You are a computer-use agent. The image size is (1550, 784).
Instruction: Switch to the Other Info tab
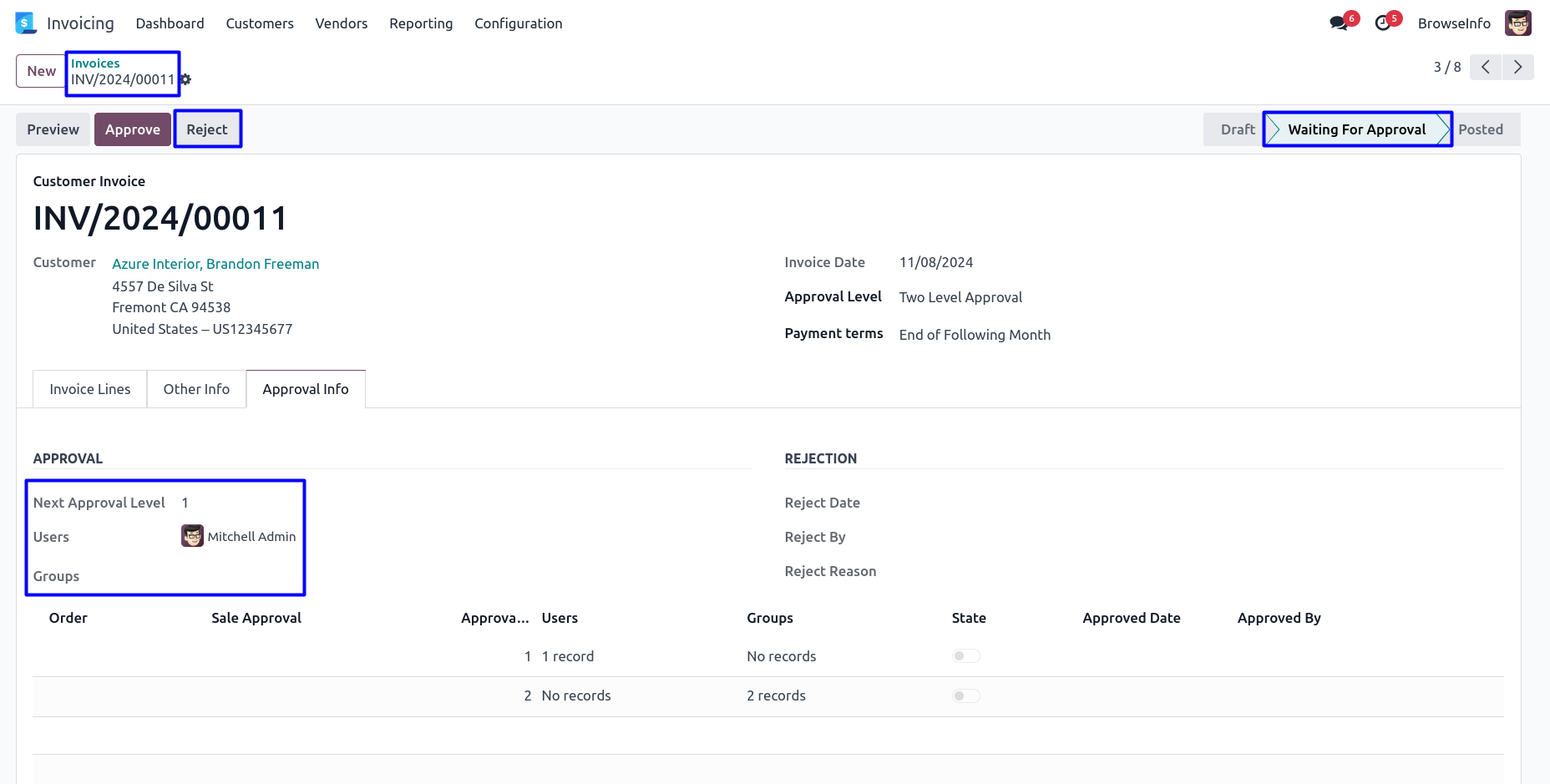(196, 389)
